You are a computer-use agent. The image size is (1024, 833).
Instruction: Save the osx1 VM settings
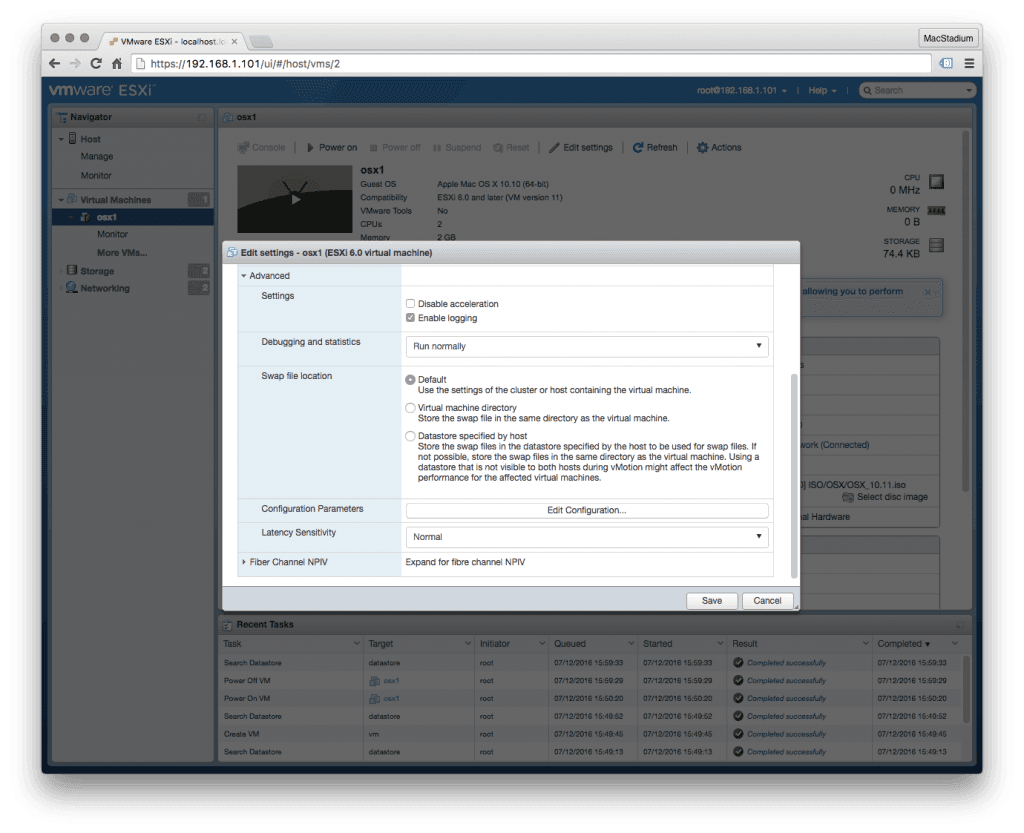pyautogui.click(x=711, y=600)
